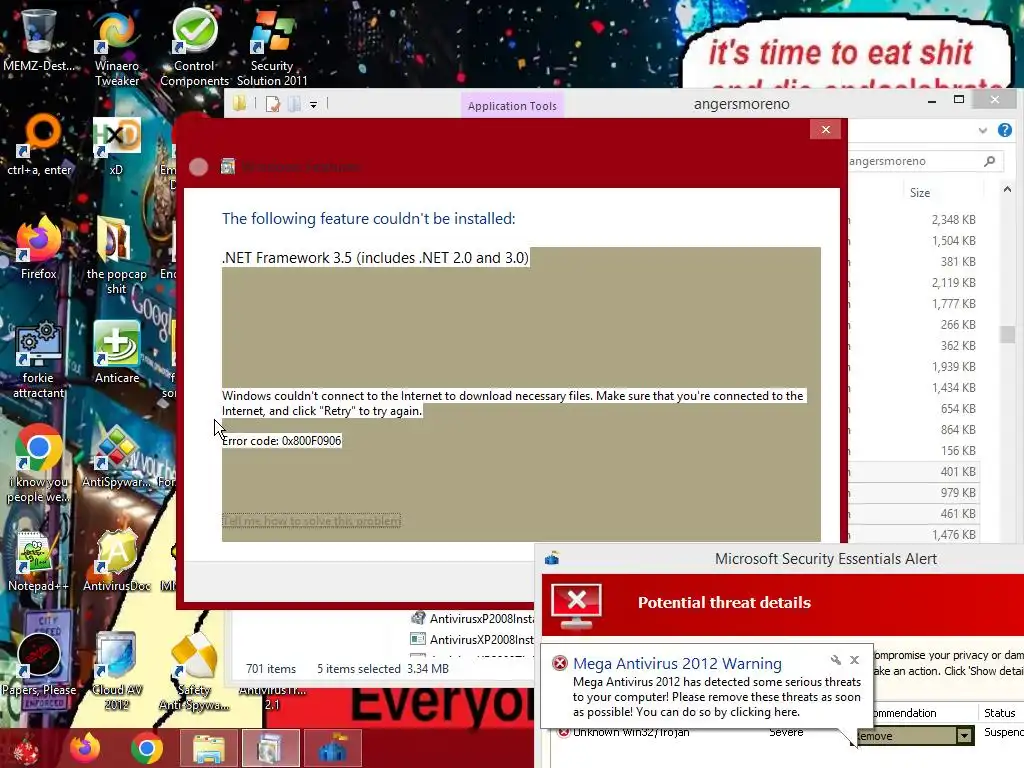Open the xD desktop shortcut
Viewport: 1024px width, 768px height.
coord(116,145)
